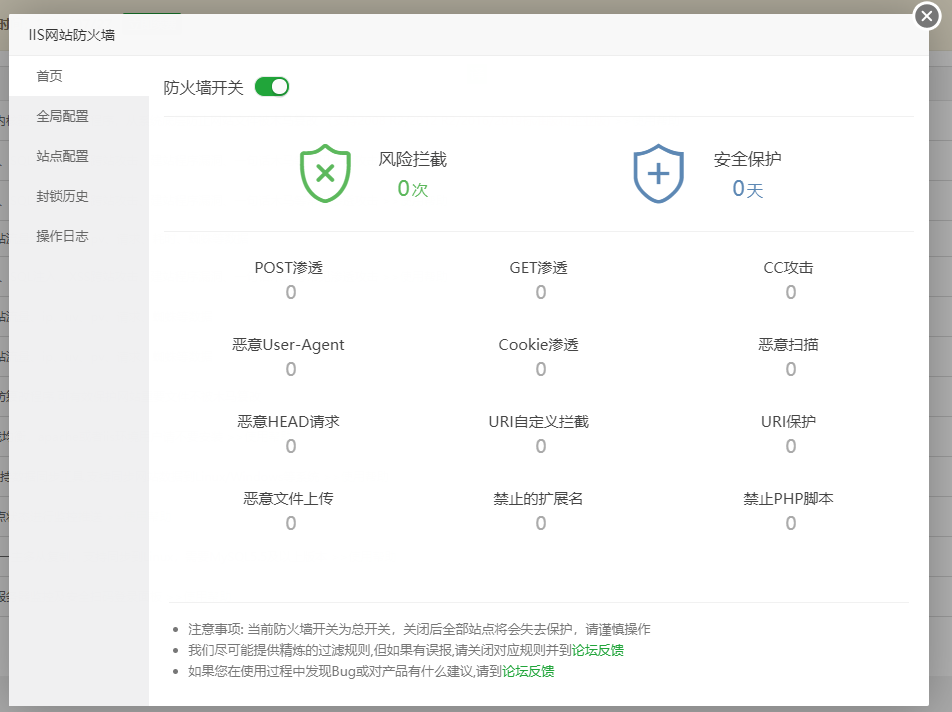Open the 操作日志 log page
The image size is (952, 712).
pos(63,236)
